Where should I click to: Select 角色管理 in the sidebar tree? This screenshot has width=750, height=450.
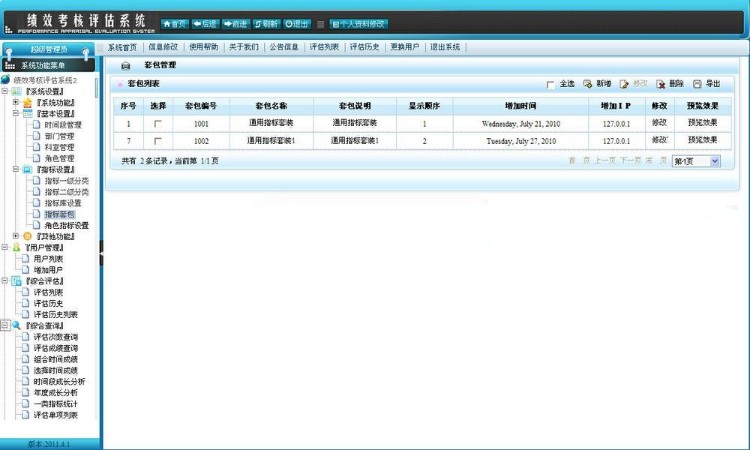pos(59,158)
